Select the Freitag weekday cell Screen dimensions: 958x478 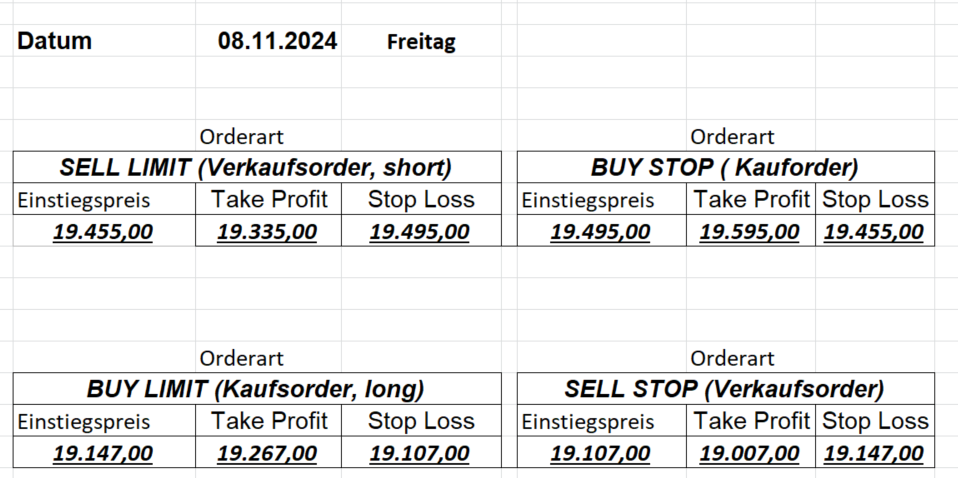click(421, 43)
